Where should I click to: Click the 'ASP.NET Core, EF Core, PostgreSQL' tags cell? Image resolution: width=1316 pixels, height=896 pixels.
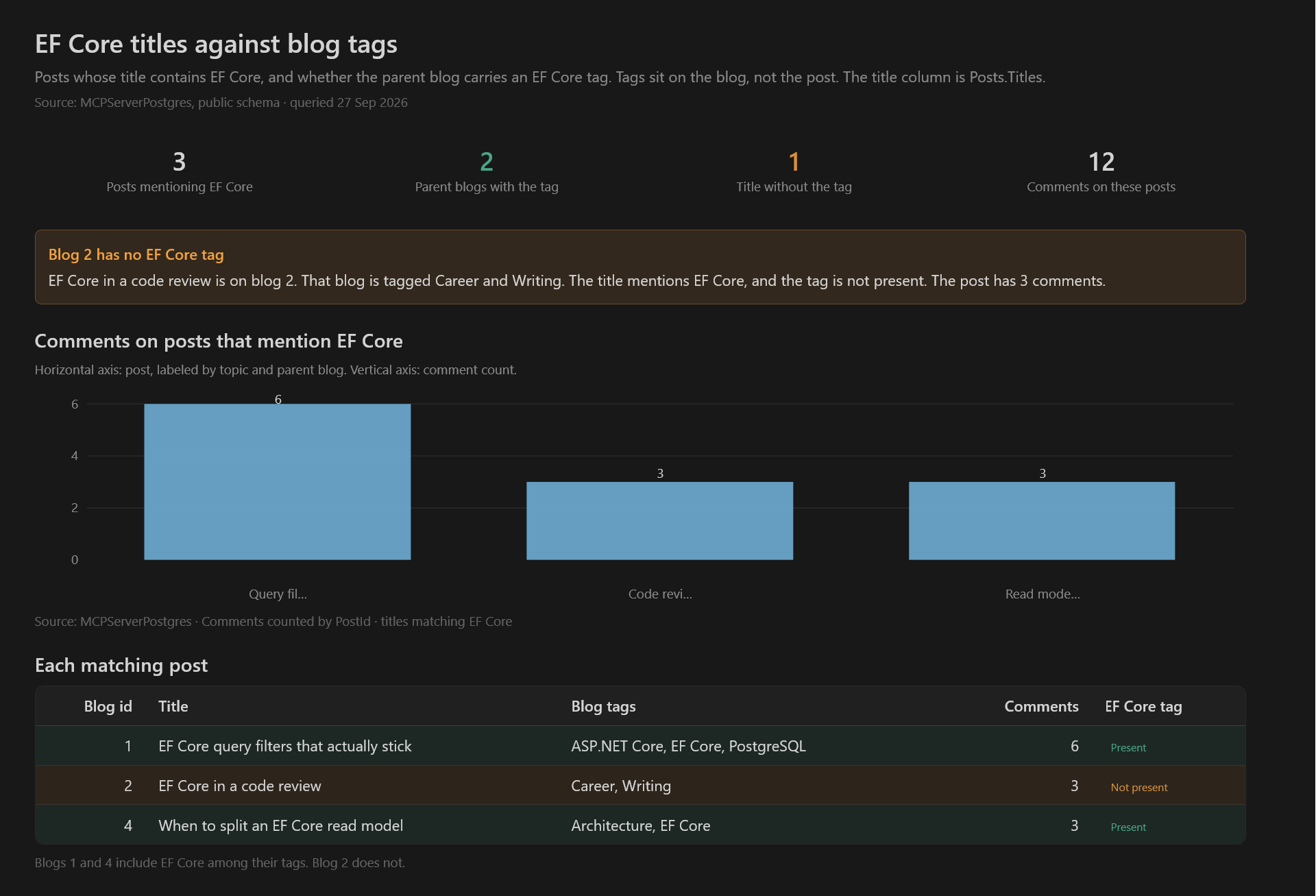[688, 746]
